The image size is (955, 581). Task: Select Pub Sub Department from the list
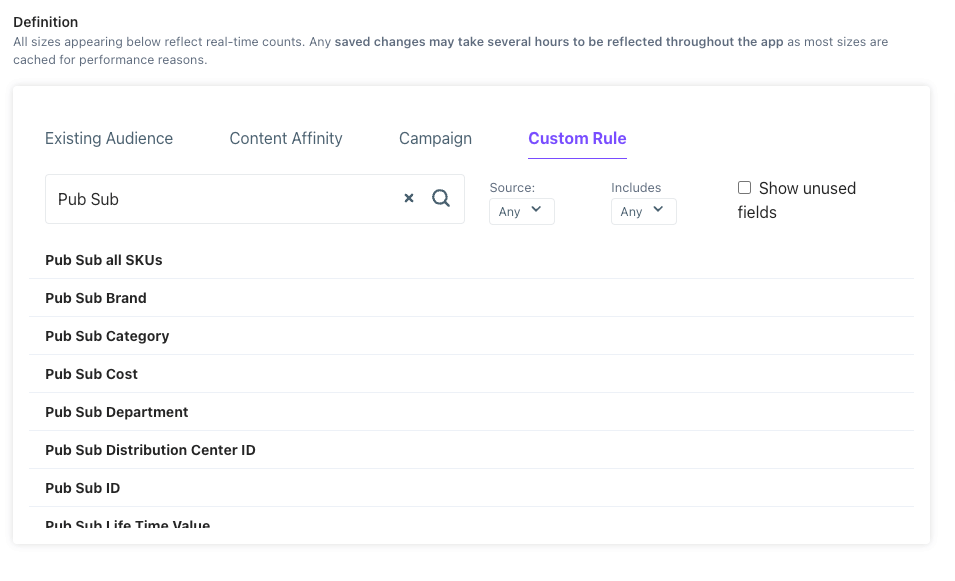pyautogui.click(x=117, y=412)
